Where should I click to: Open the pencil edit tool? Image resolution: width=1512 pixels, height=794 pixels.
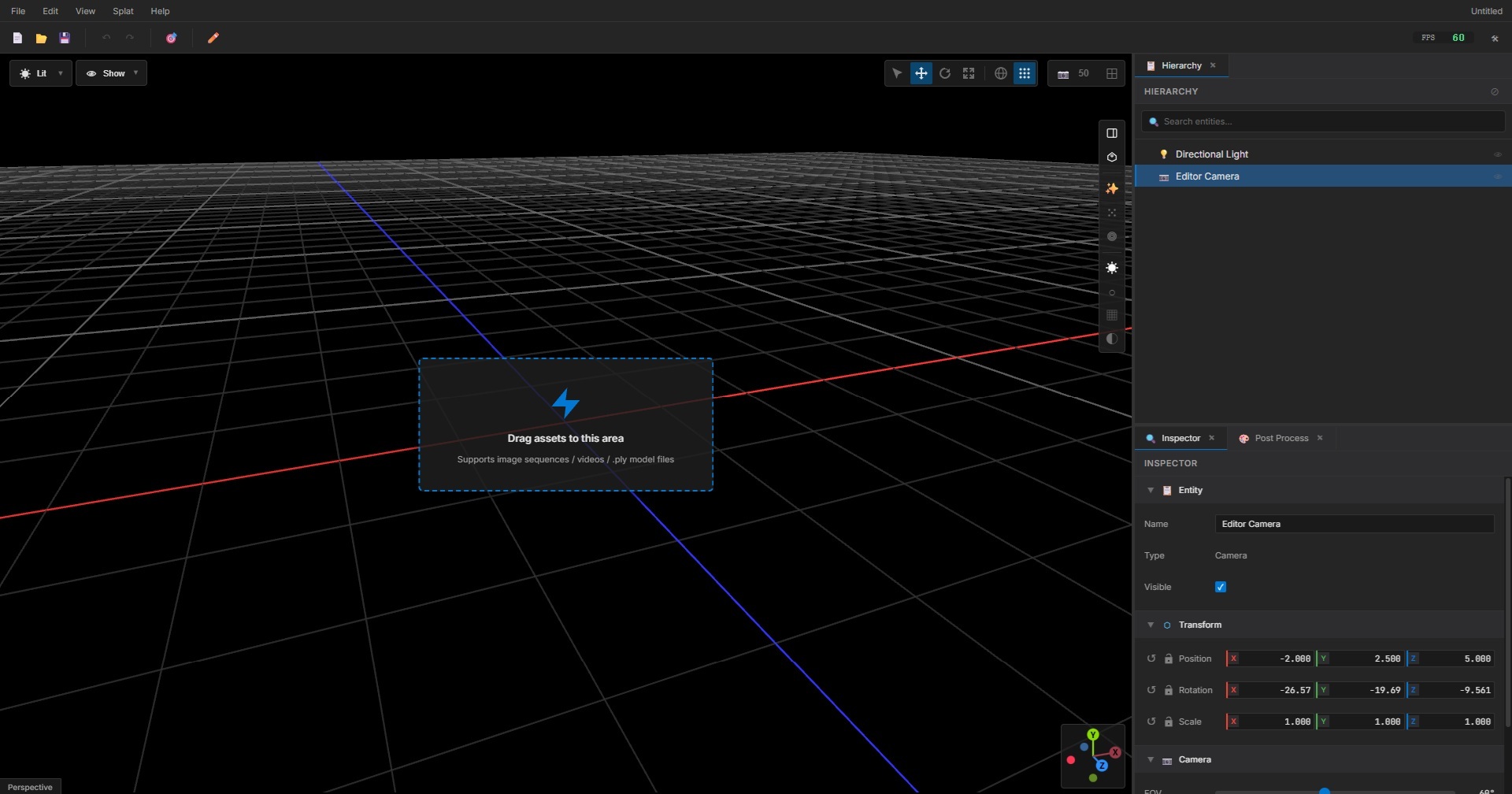(x=213, y=37)
